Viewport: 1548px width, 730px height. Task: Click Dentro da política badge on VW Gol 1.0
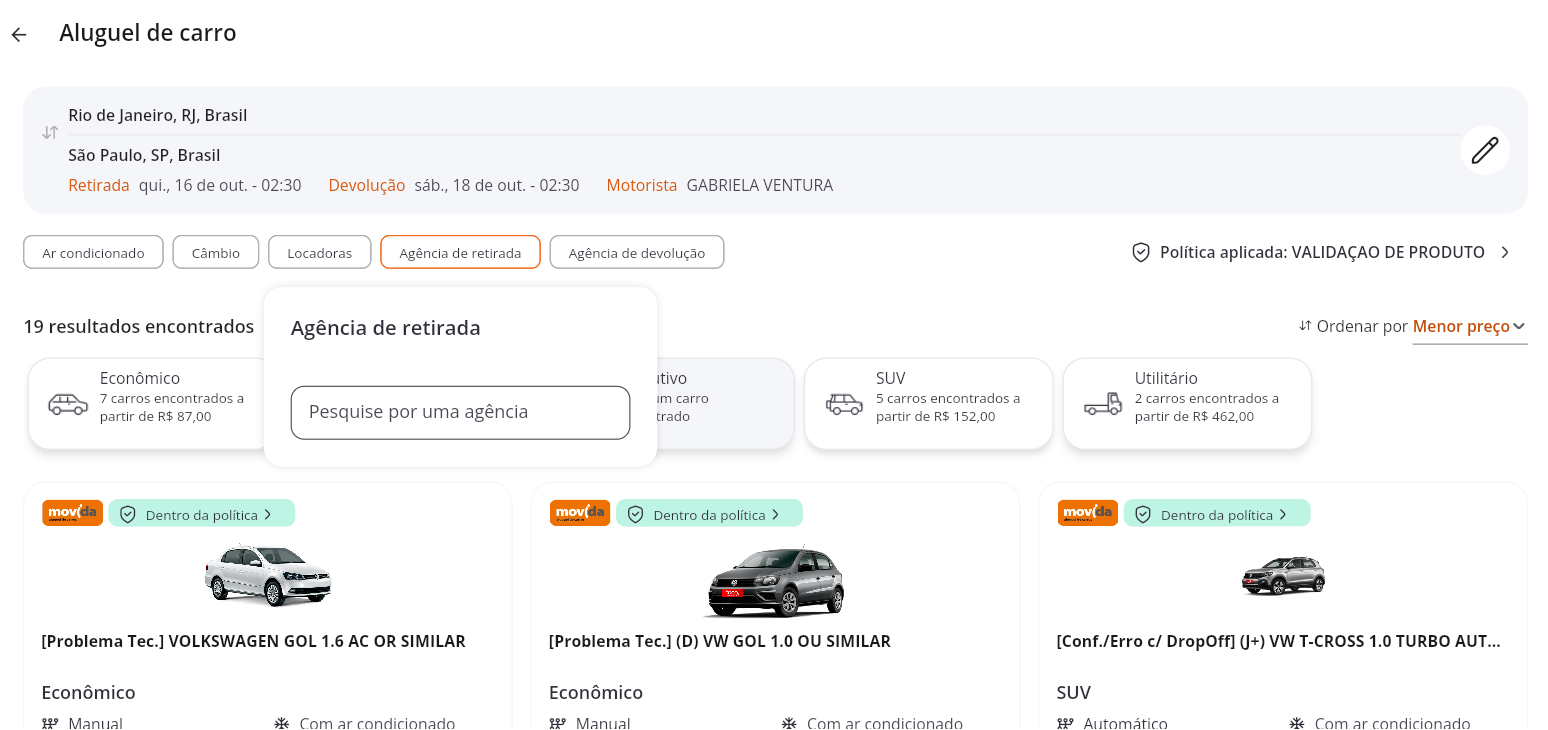709,514
